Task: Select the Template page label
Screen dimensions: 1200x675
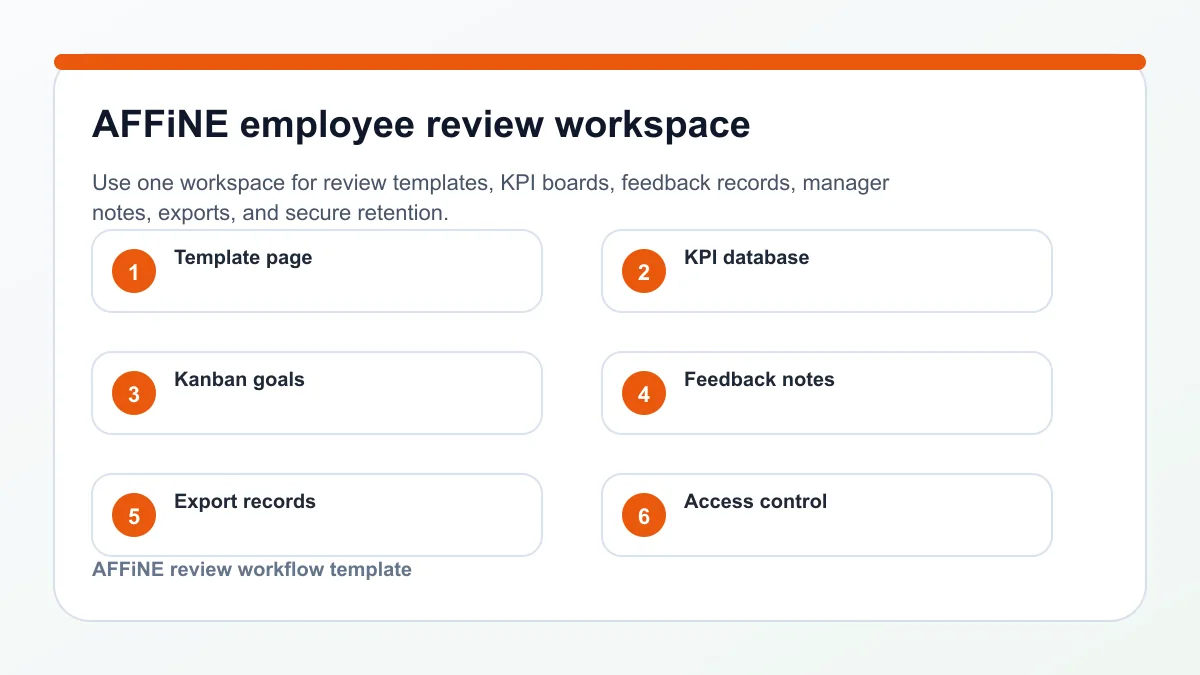Action: [x=243, y=258]
